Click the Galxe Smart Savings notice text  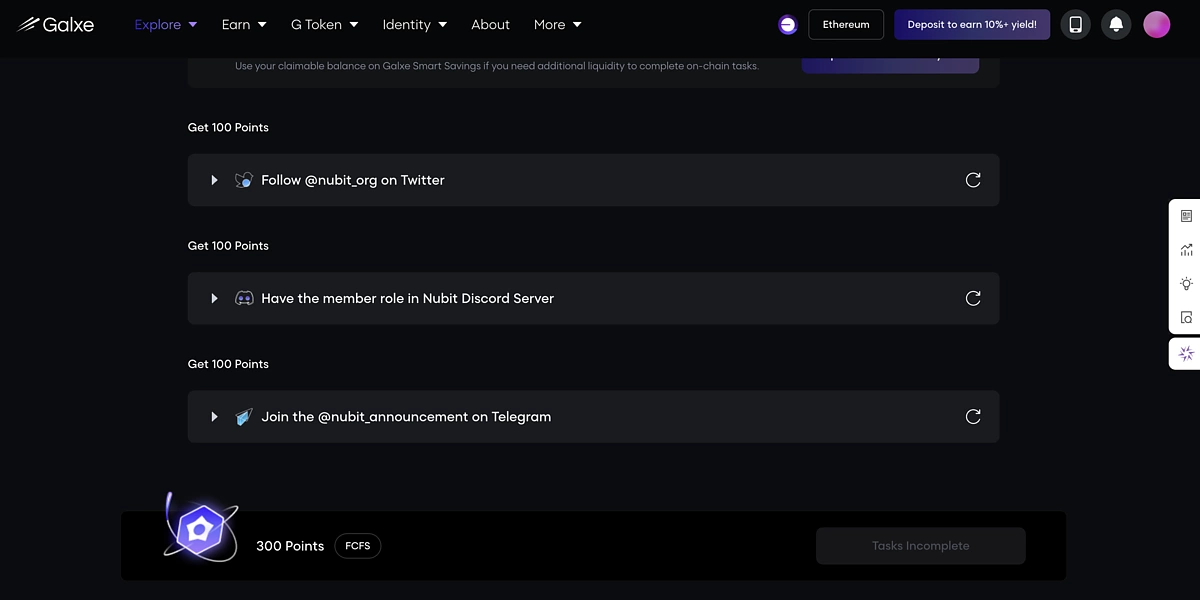coord(497,66)
